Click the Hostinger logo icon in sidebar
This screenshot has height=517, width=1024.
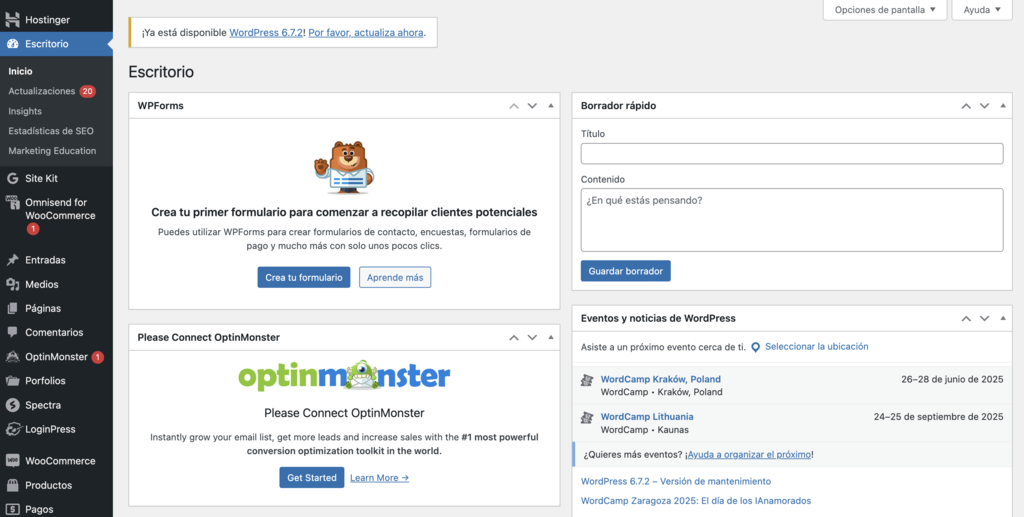(12, 19)
